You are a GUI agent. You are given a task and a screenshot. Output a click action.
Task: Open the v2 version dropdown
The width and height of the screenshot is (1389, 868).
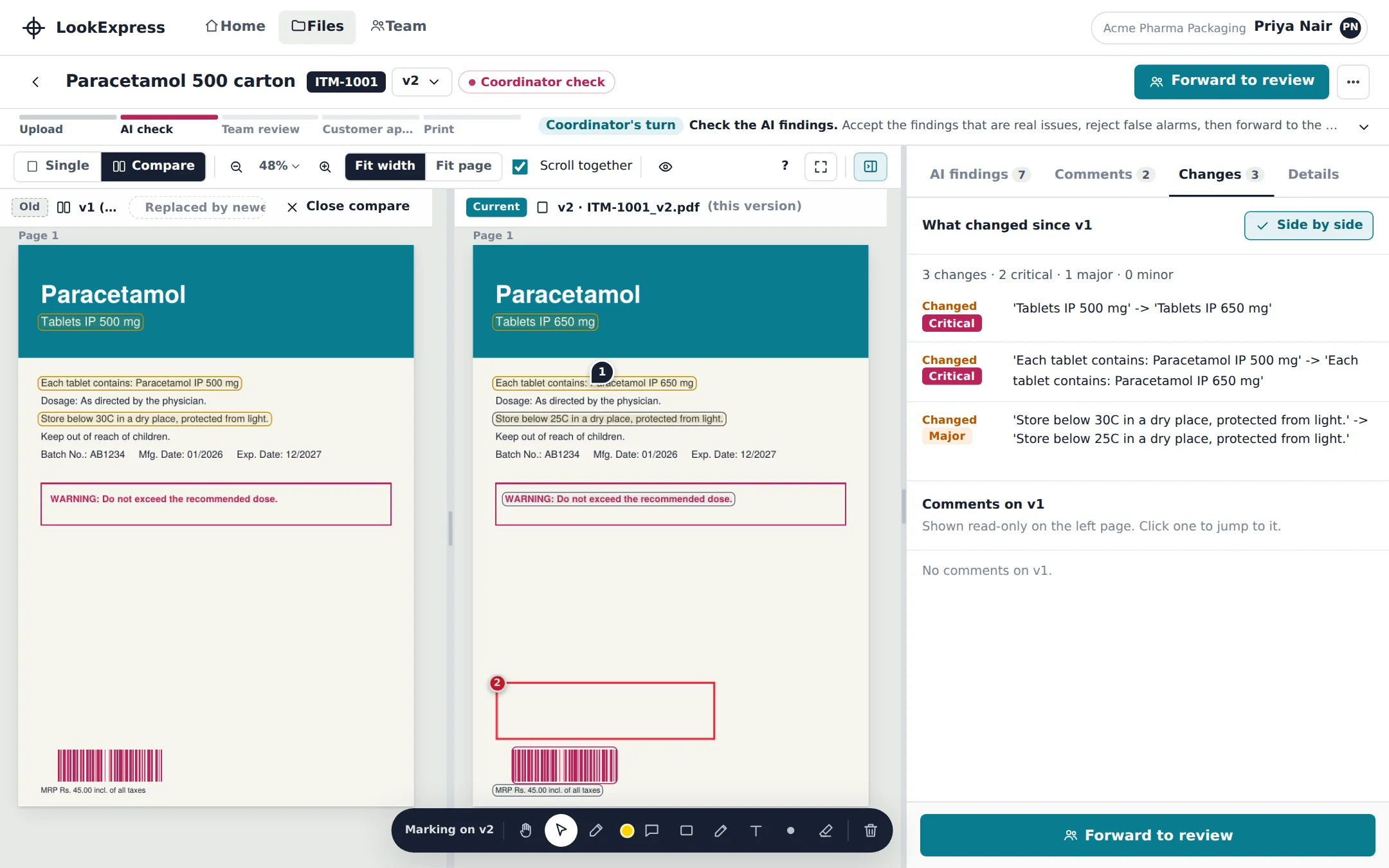[x=421, y=82]
